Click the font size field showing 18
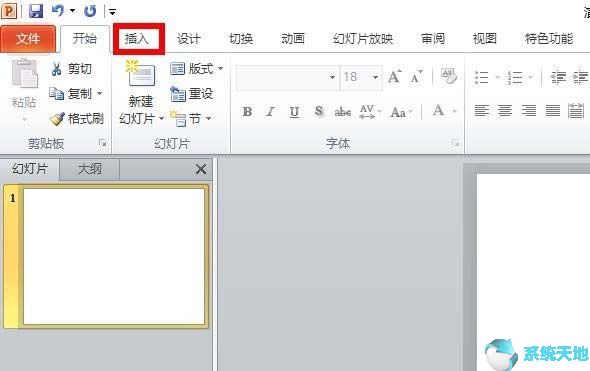Screen dimensions: 590x371 tap(355, 77)
